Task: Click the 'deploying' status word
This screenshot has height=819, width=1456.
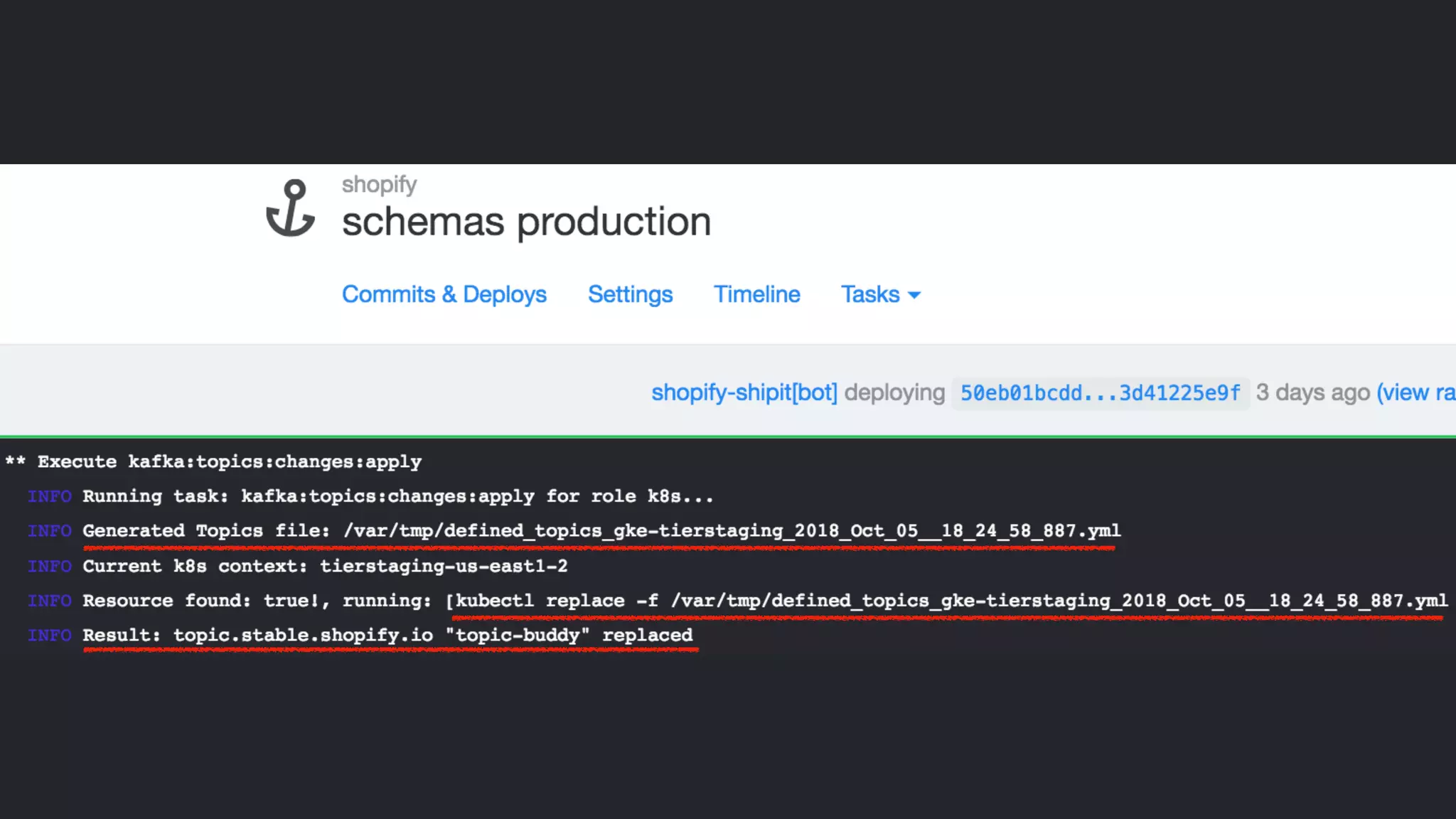Action: (894, 392)
